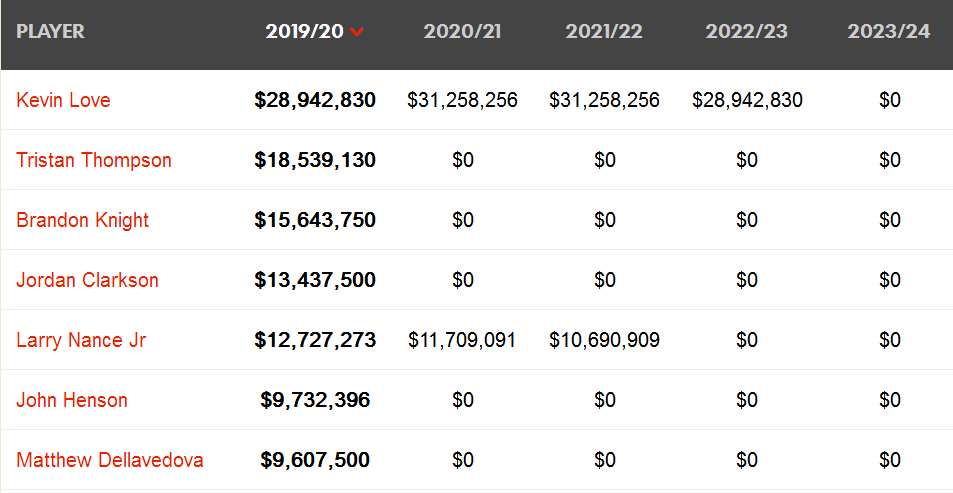Screen dimensions: 953x493
Task: Select Matthew Dellavedova's $9,607,500 salary
Action: click(x=315, y=461)
